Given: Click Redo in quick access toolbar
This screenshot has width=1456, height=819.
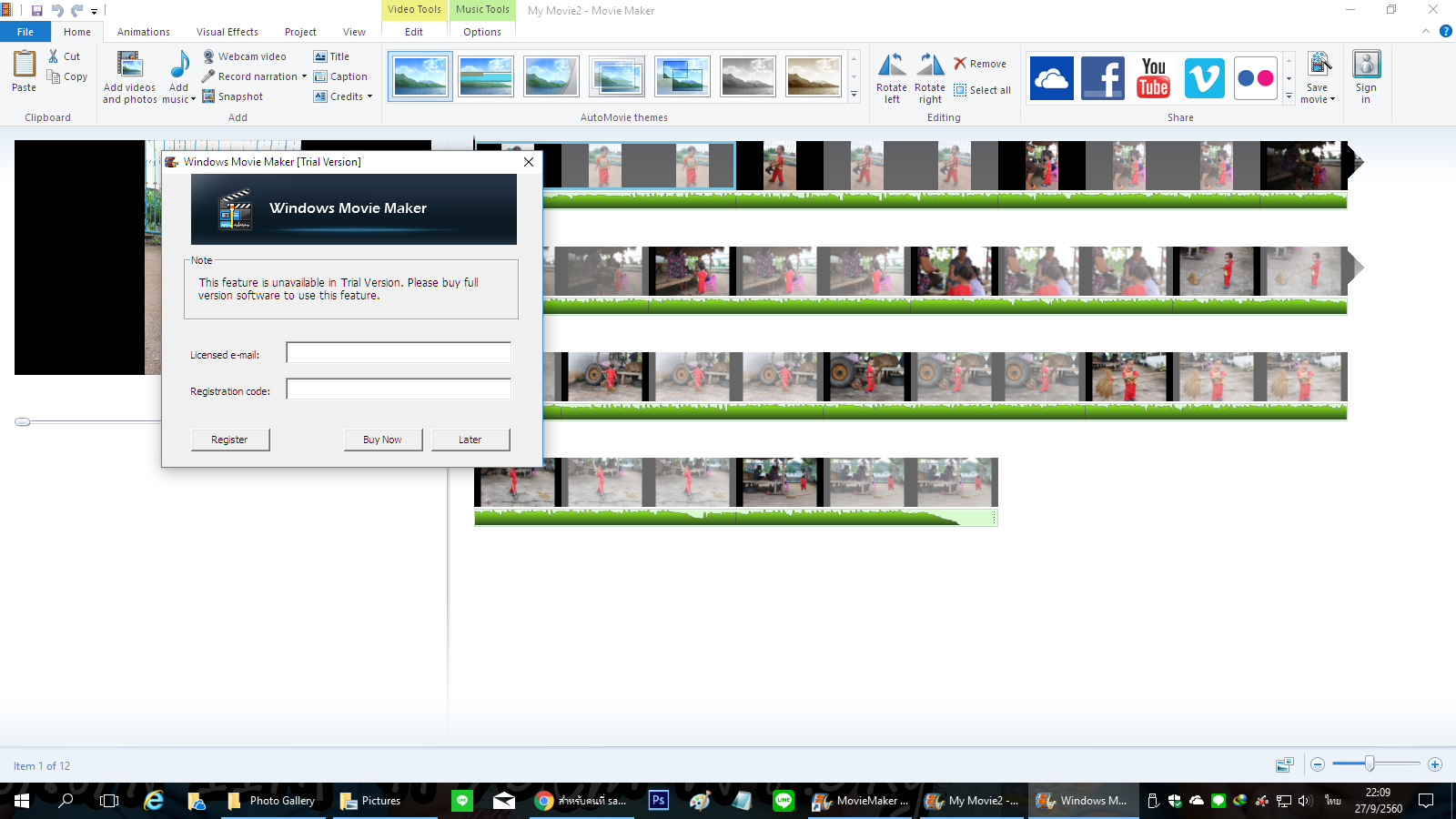Looking at the screenshot, I should [77, 11].
